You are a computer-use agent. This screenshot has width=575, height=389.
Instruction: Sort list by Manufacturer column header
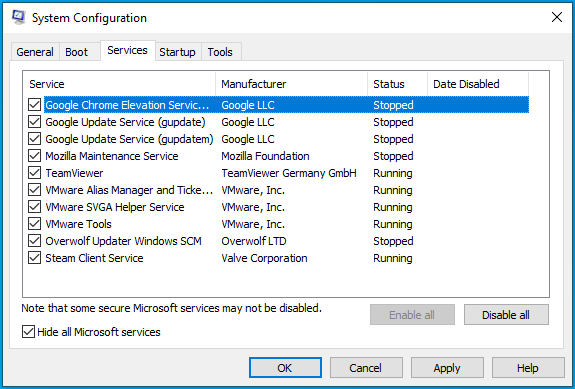[x=292, y=84]
